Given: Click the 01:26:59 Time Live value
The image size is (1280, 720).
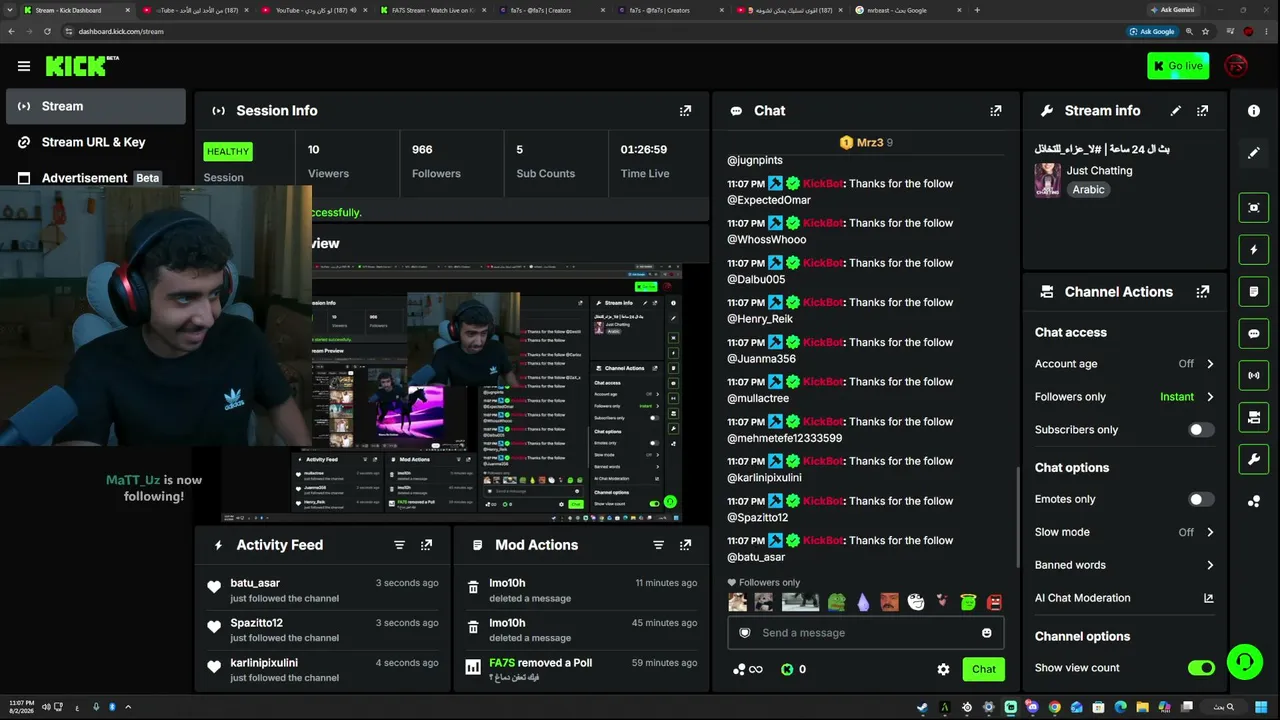Looking at the screenshot, I should [x=644, y=150].
